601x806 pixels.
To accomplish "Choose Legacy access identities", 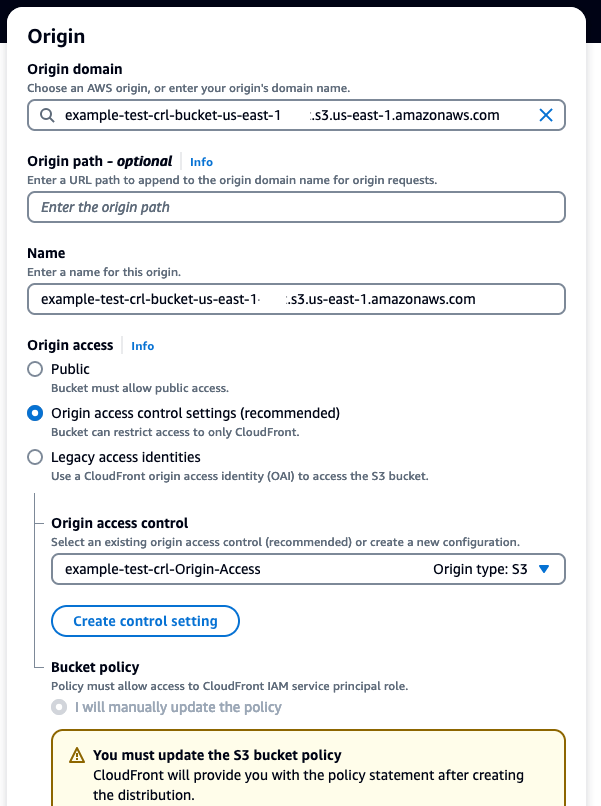I will (x=35, y=457).
